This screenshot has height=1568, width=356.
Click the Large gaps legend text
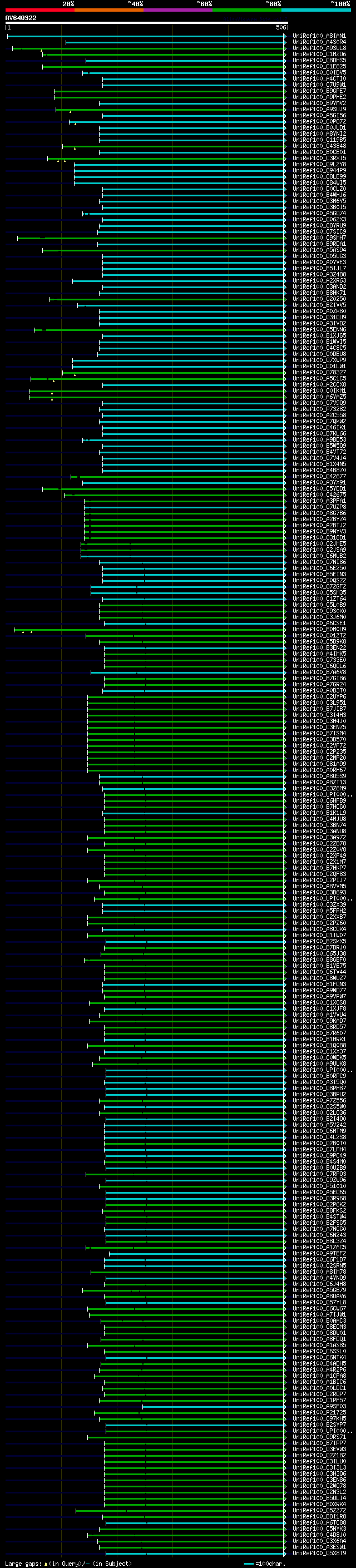pos(68,1563)
